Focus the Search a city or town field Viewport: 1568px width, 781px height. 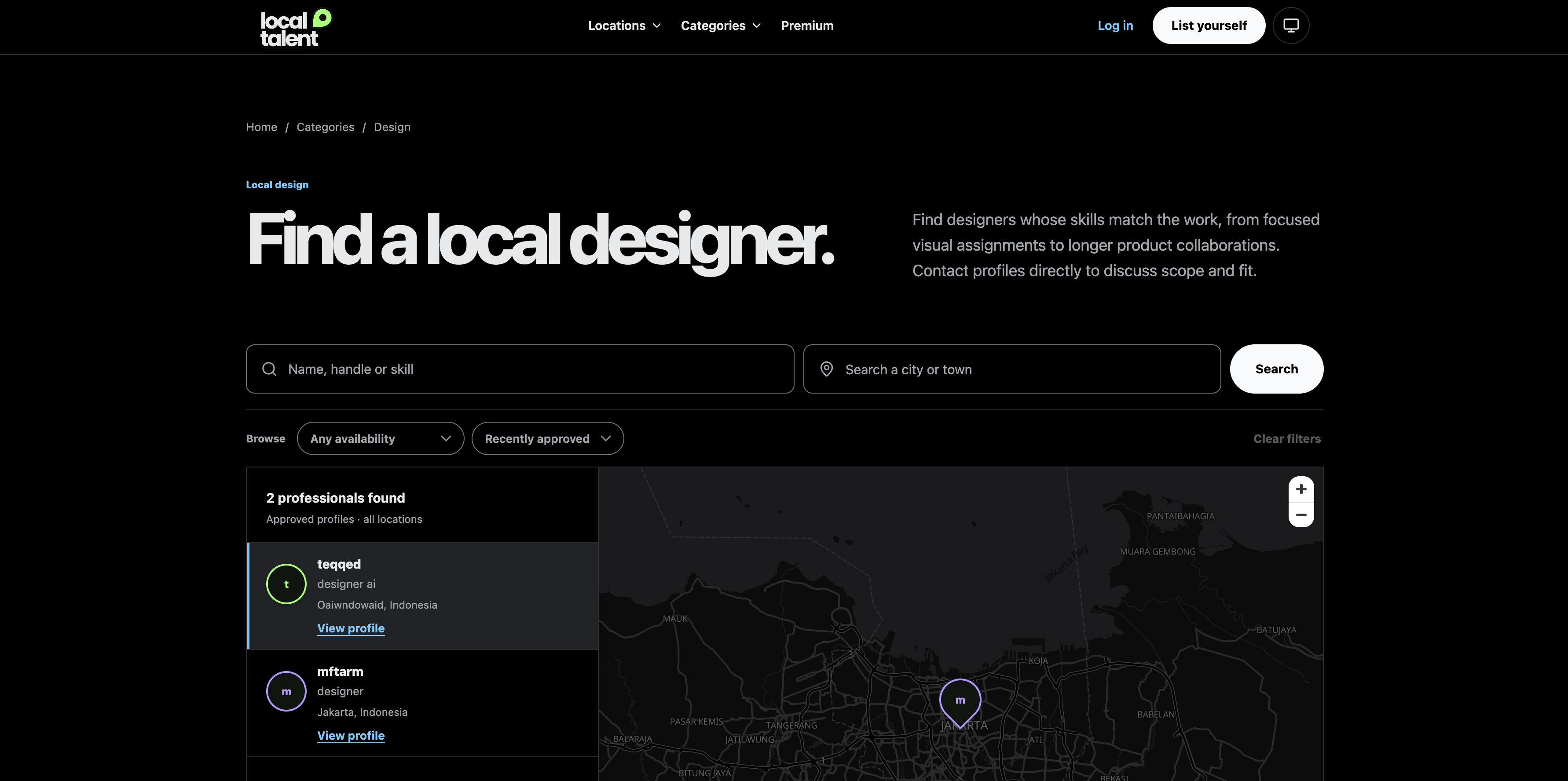pos(1011,369)
